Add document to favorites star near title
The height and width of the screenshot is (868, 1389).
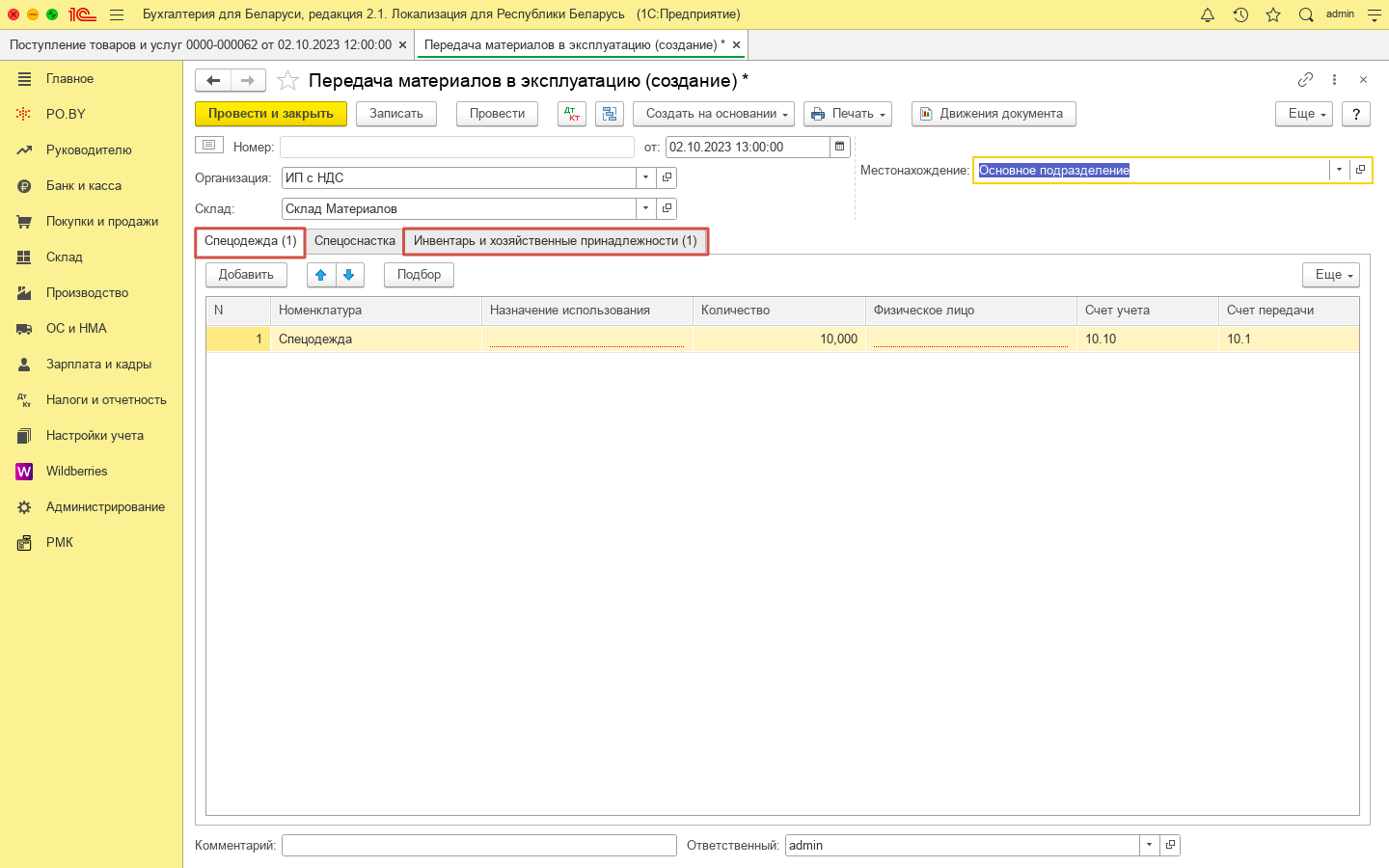click(287, 81)
